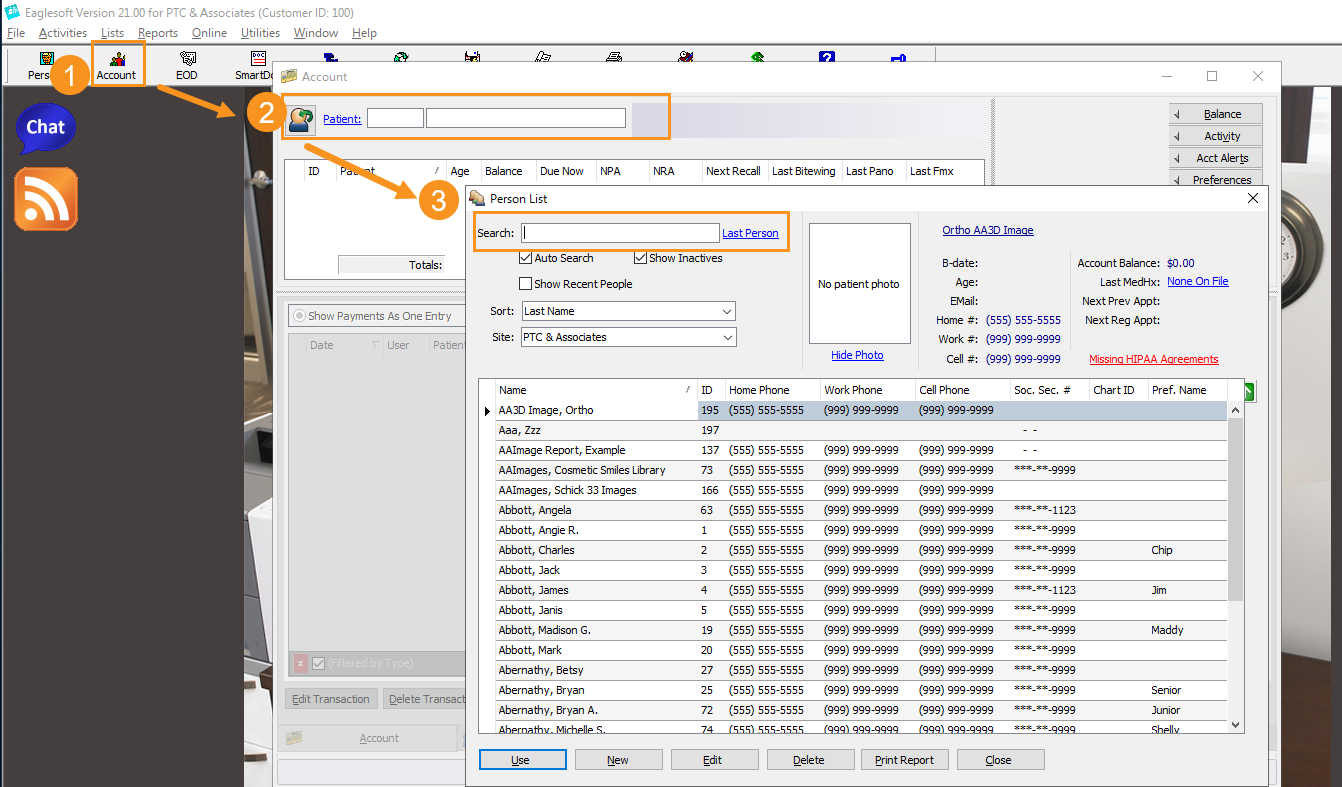
Task: Toggle the Filtered by Type checkbox
Action: tap(318, 663)
